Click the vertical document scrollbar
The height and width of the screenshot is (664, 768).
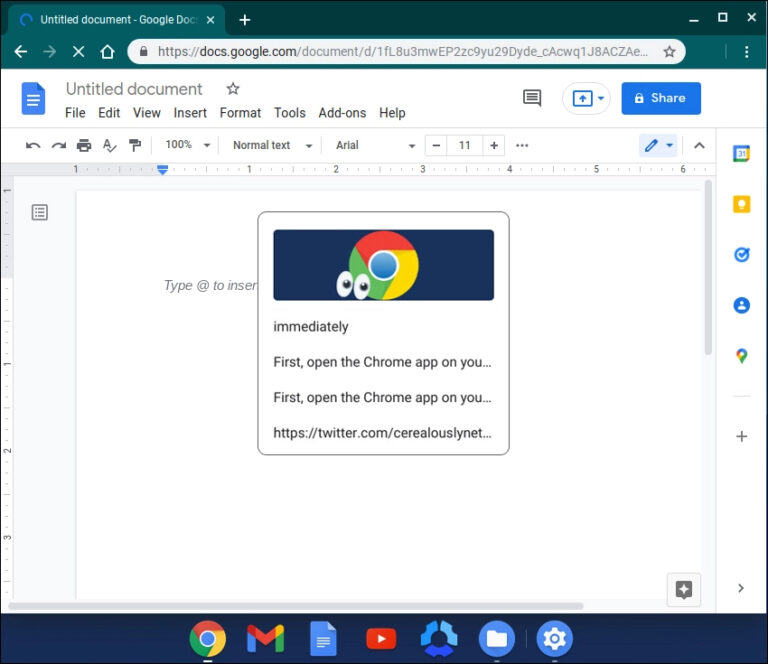click(708, 267)
